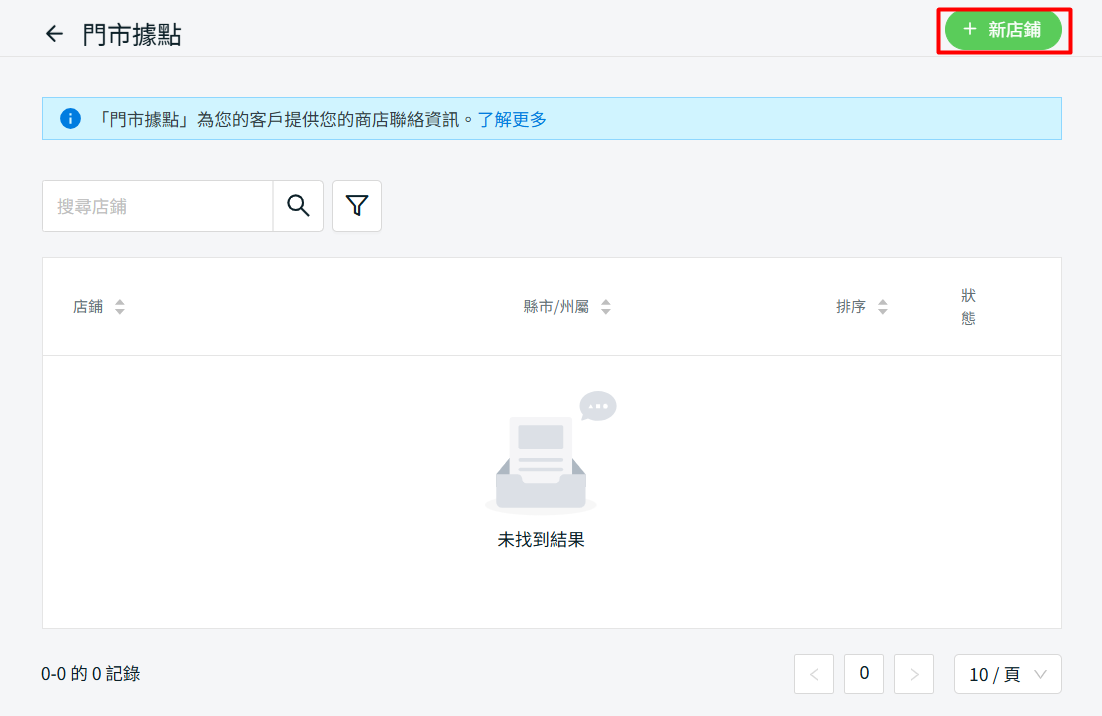Click the magnifying glass search button

click(298, 206)
